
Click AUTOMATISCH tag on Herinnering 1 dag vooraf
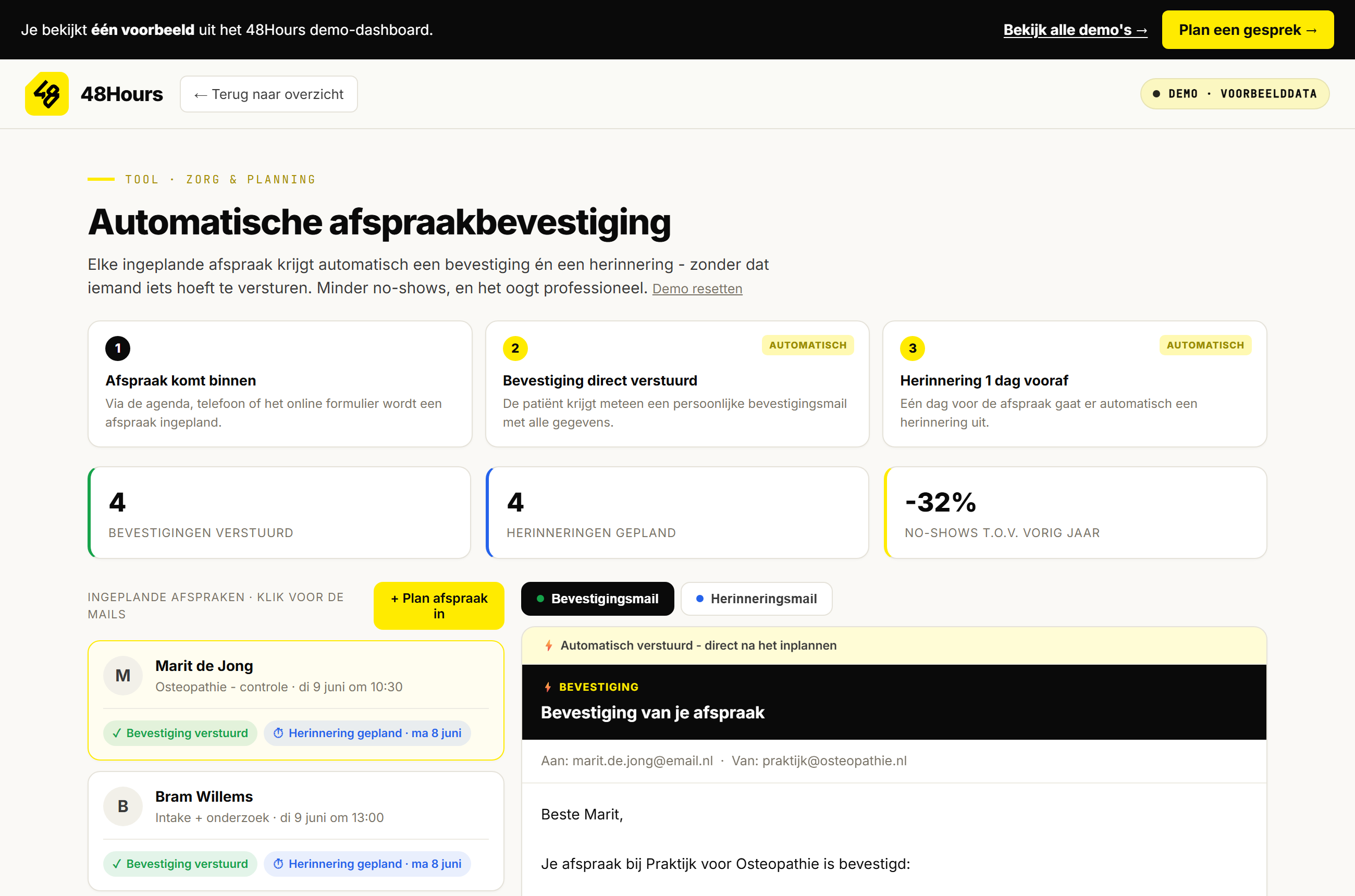pos(1205,345)
